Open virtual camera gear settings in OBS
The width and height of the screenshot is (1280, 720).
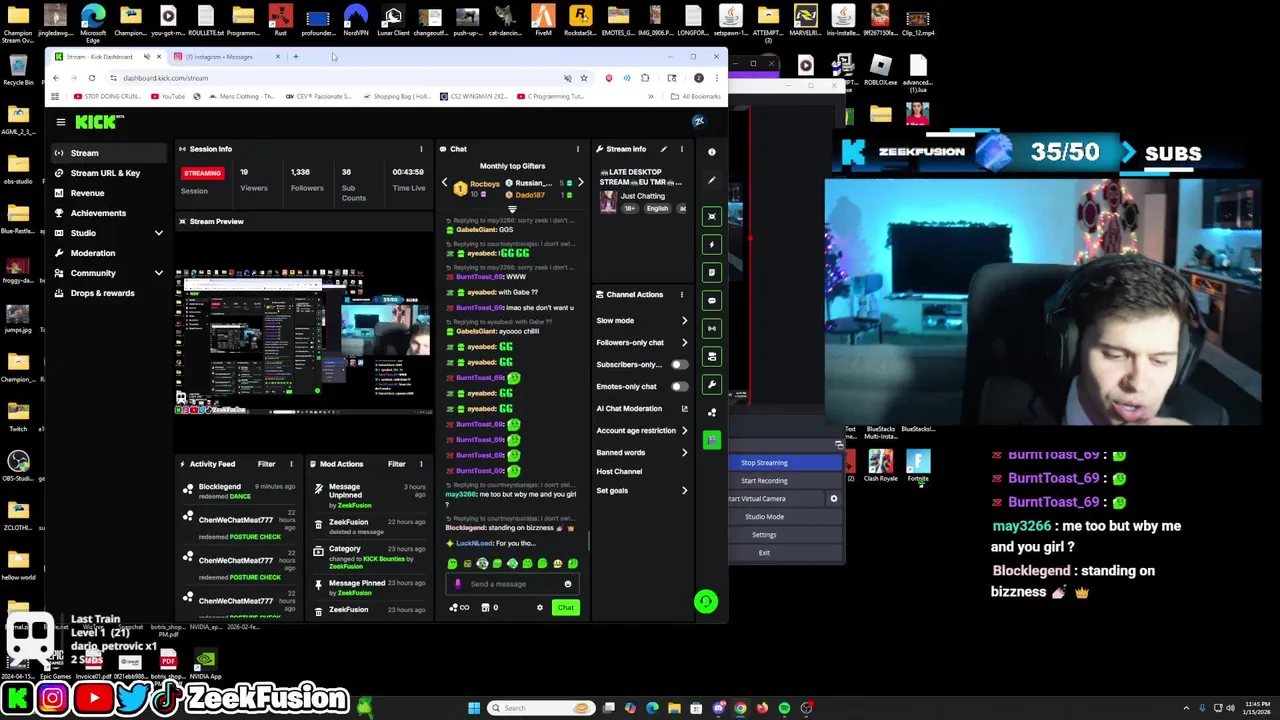tap(834, 499)
